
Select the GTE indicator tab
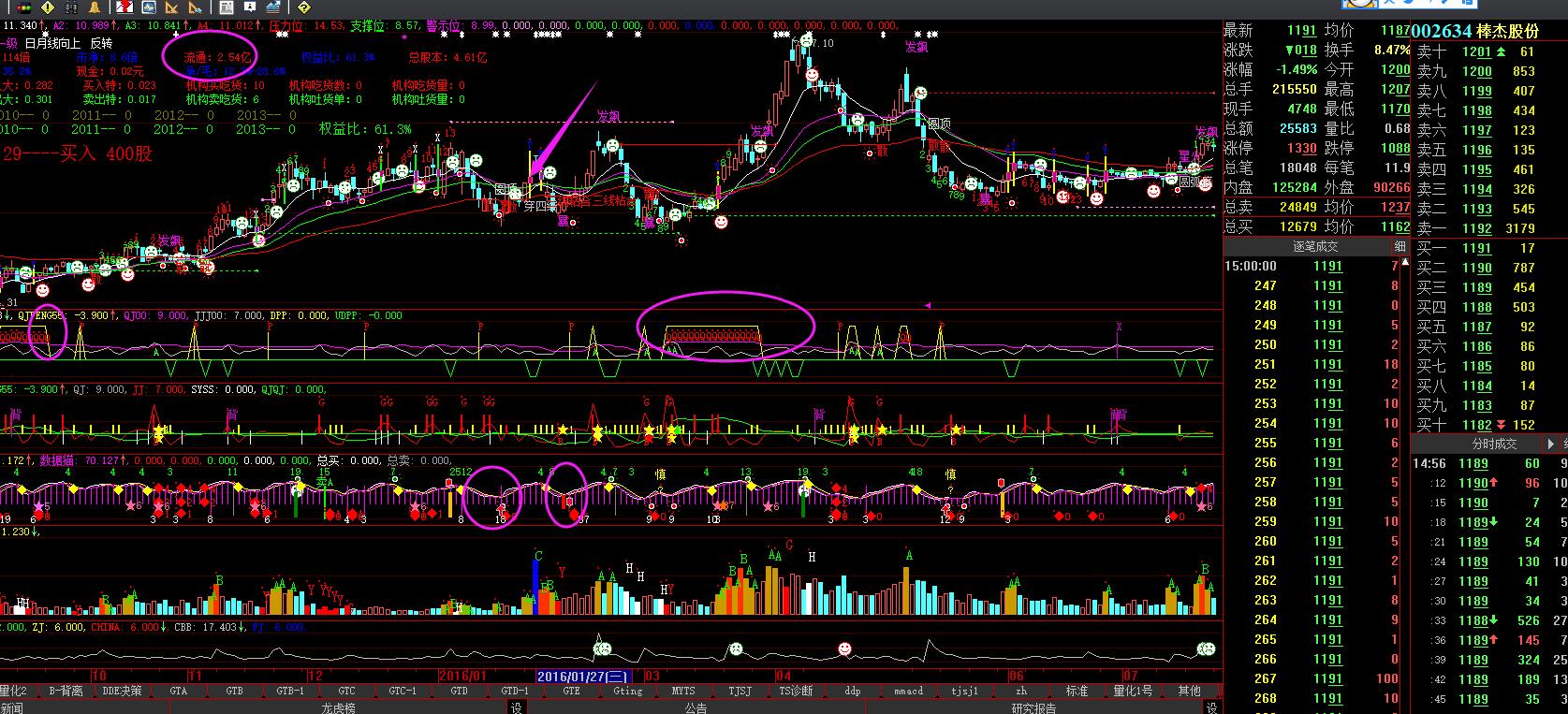click(x=572, y=691)
